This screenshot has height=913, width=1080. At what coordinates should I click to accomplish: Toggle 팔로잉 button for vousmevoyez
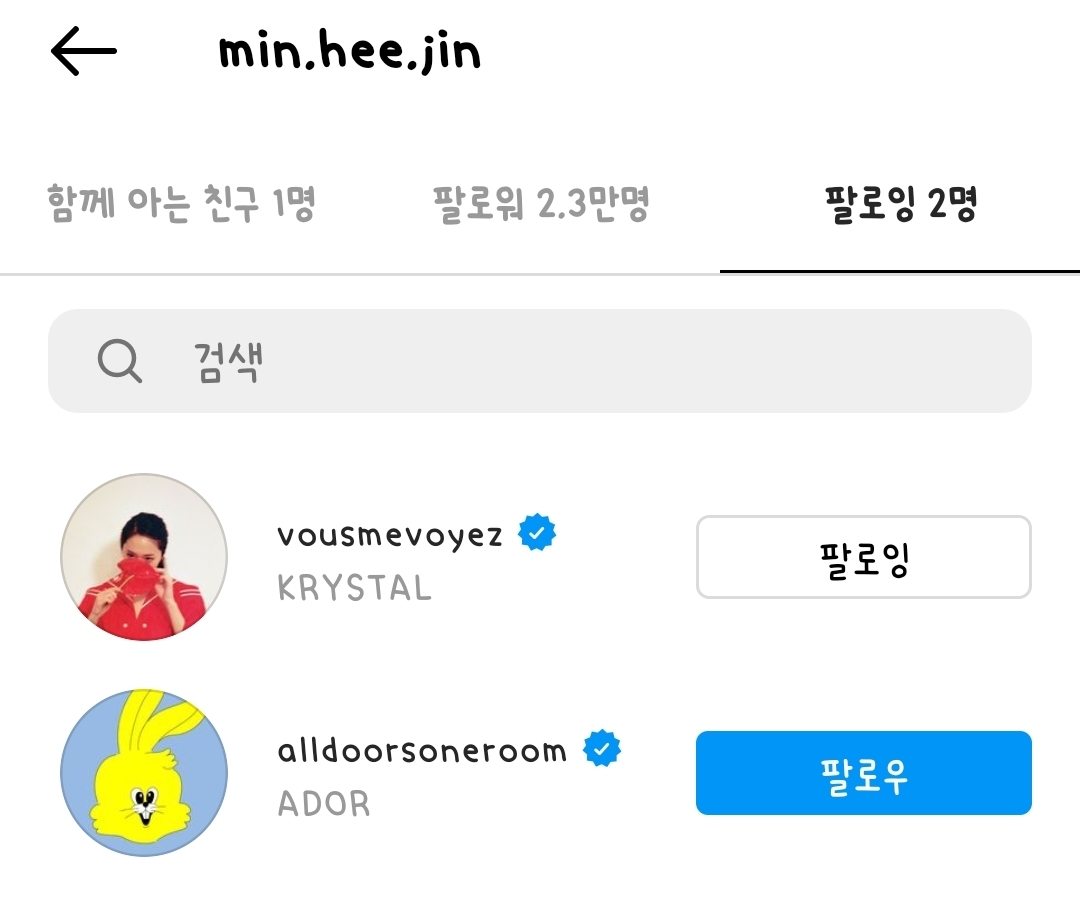[x=864, y=557]
